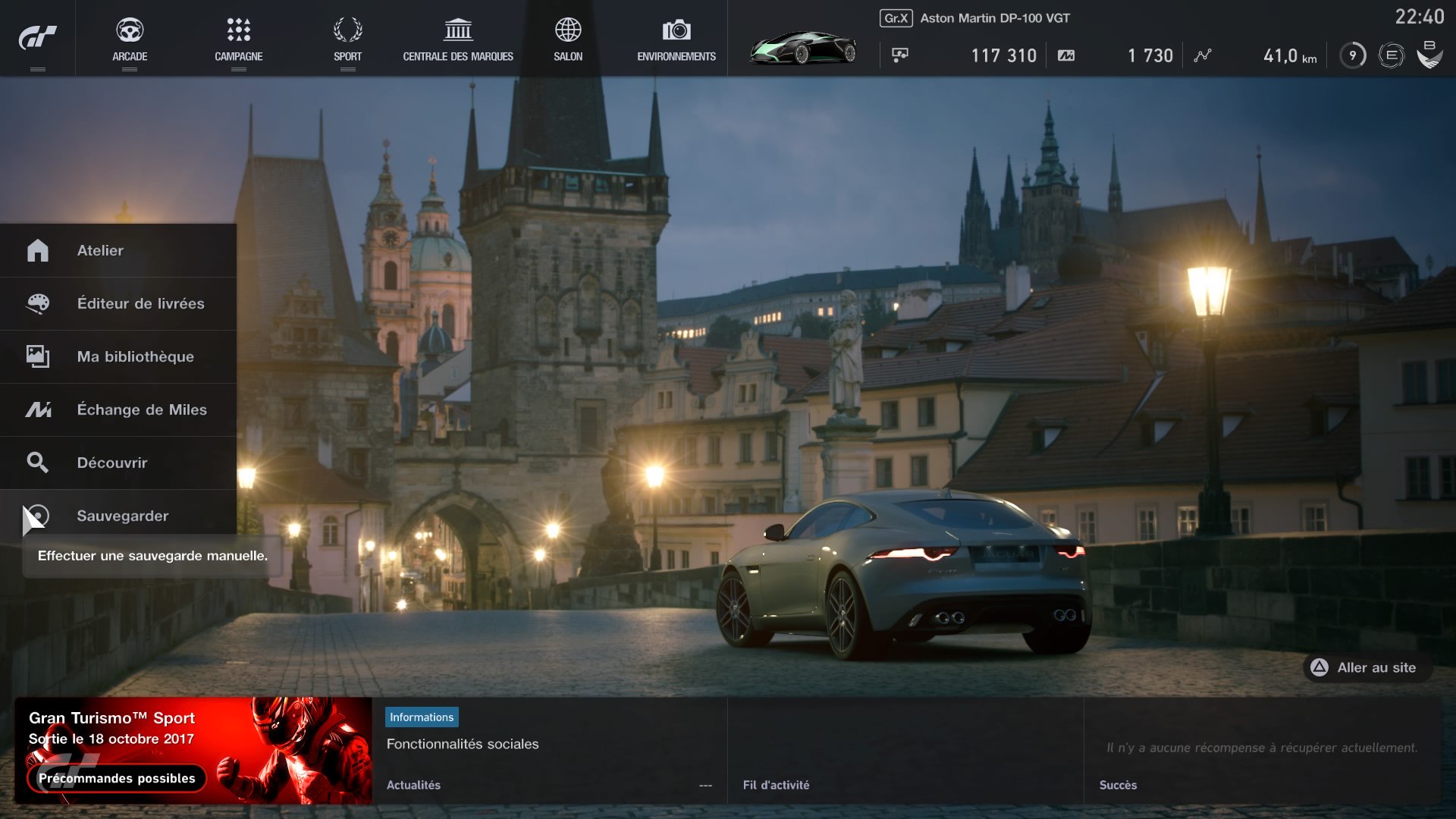Click the Miles points icon beside 1 730

click(x=1066, y=55)
